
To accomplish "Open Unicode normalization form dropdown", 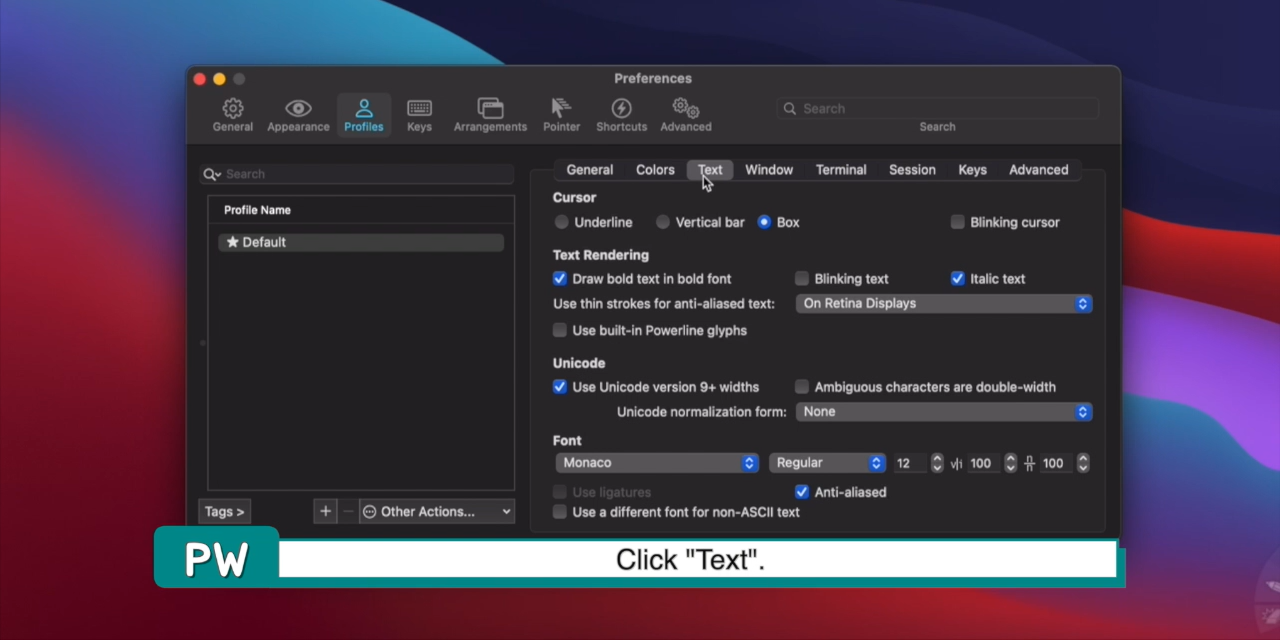I will click(944, 412).
